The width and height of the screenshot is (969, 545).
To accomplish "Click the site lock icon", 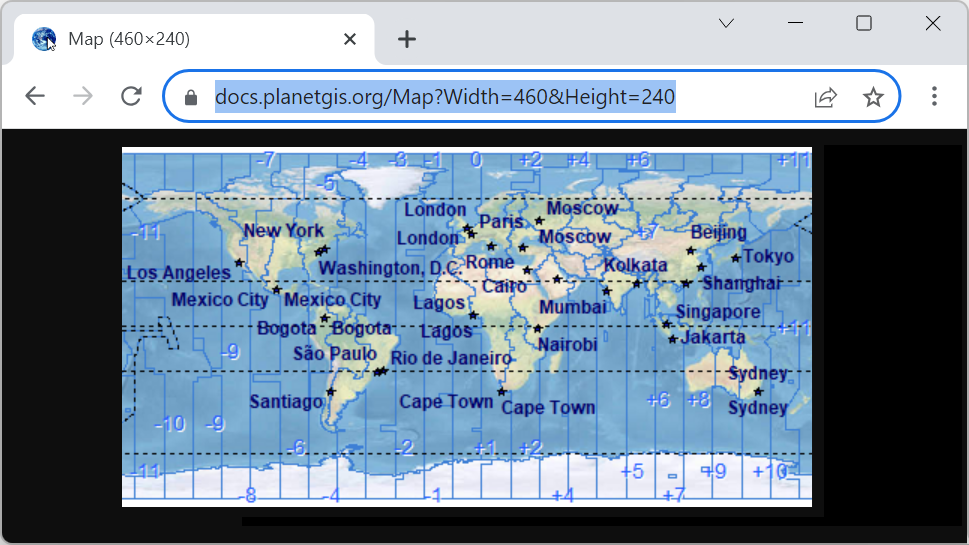I will coord(192,97).
